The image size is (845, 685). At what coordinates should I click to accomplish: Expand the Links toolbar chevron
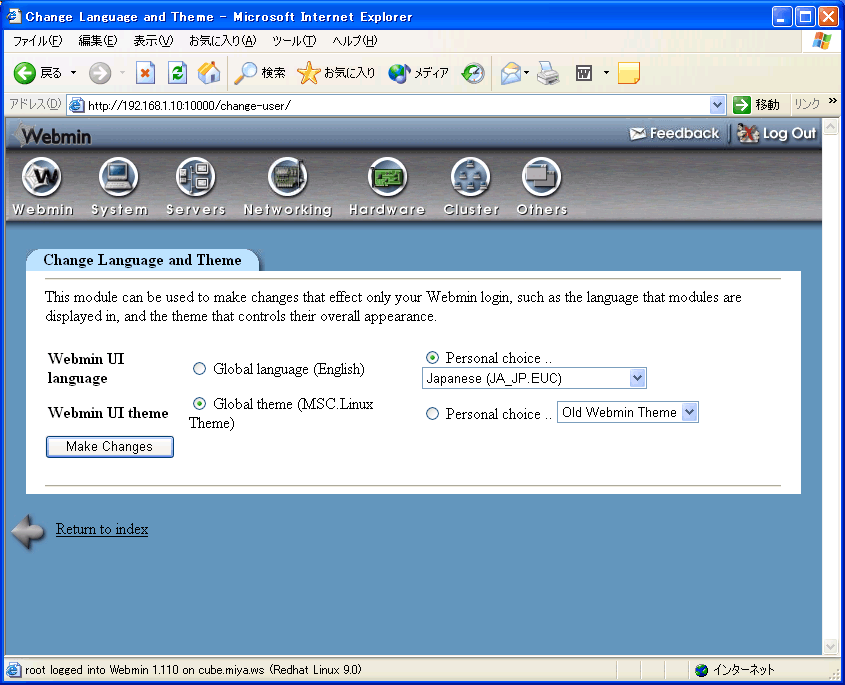click(x=833, y=101)
